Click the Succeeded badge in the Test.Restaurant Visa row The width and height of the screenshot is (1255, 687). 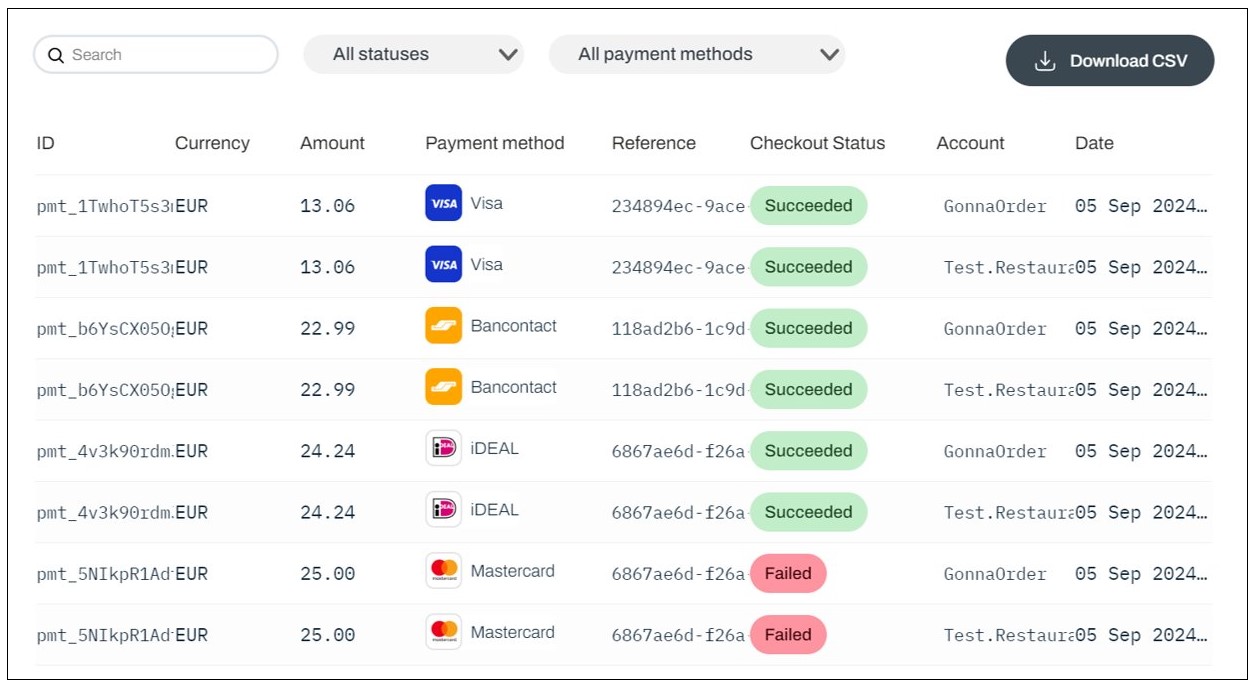(808, 267)
